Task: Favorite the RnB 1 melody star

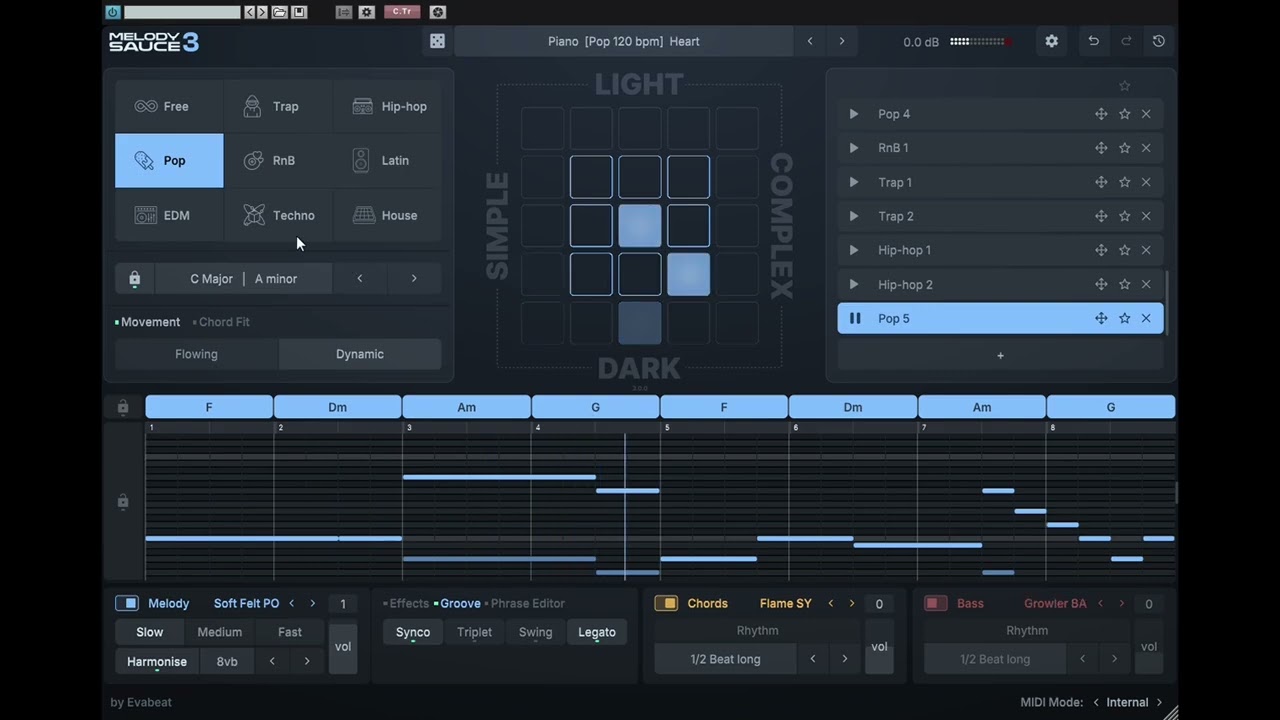Action: (x=1124, y=148)
